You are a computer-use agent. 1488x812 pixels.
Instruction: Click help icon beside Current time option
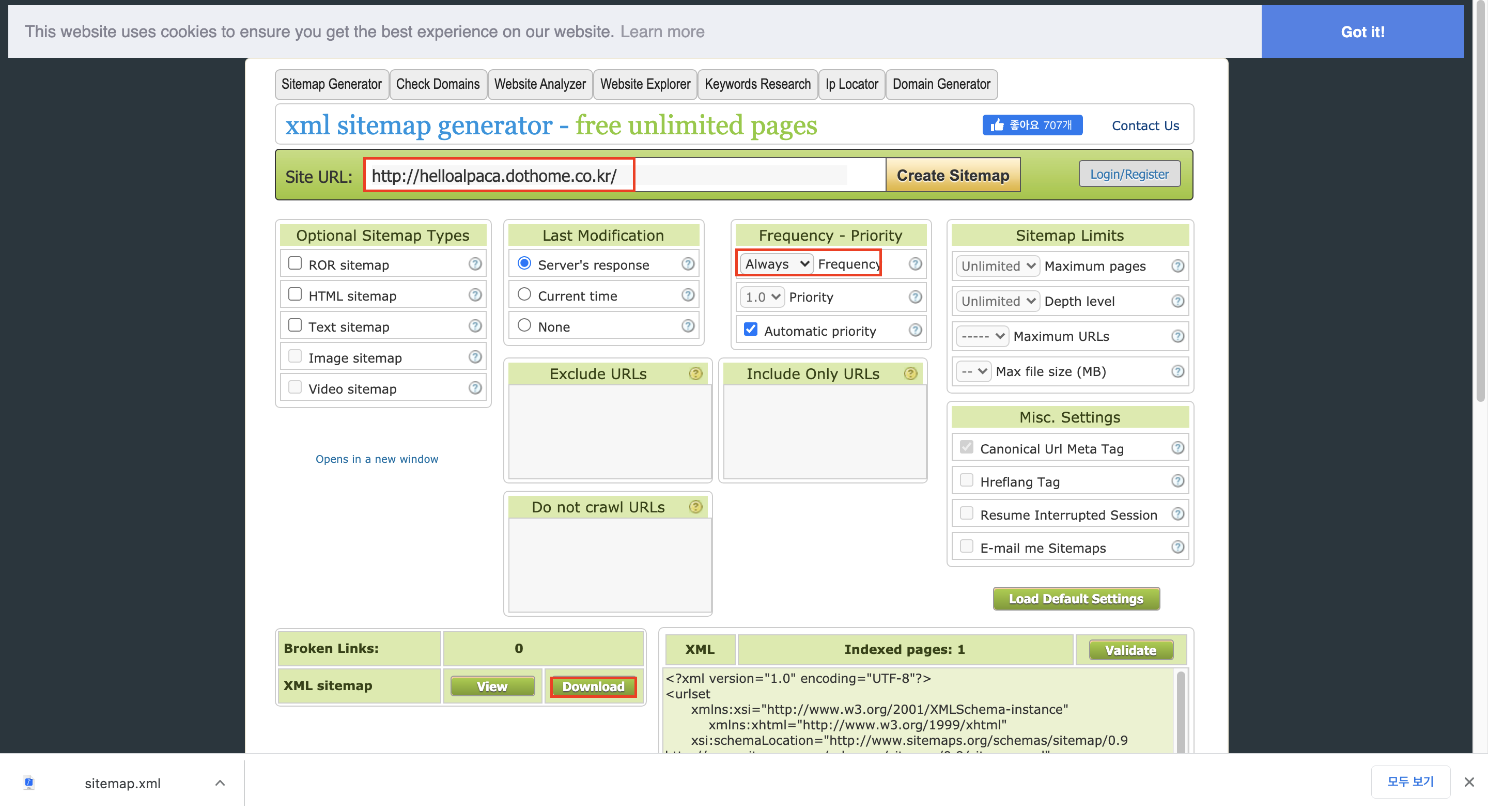pyautogui.click(x=687, y=295)
